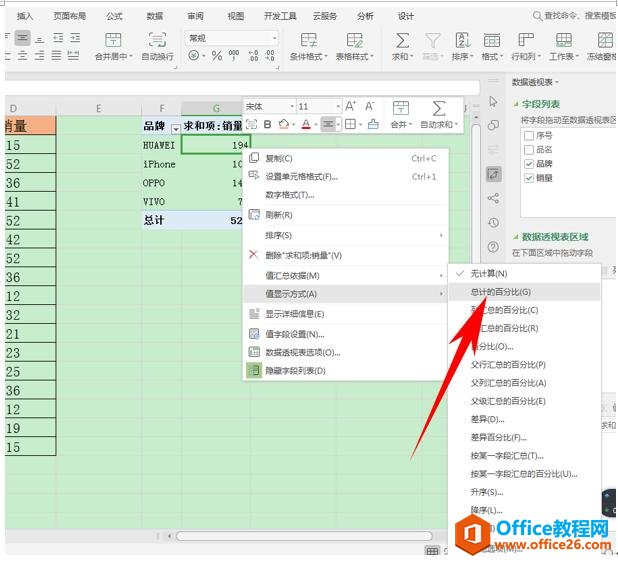
Task: Open mini toolbar font name dropdown
Action: (292, 106)
